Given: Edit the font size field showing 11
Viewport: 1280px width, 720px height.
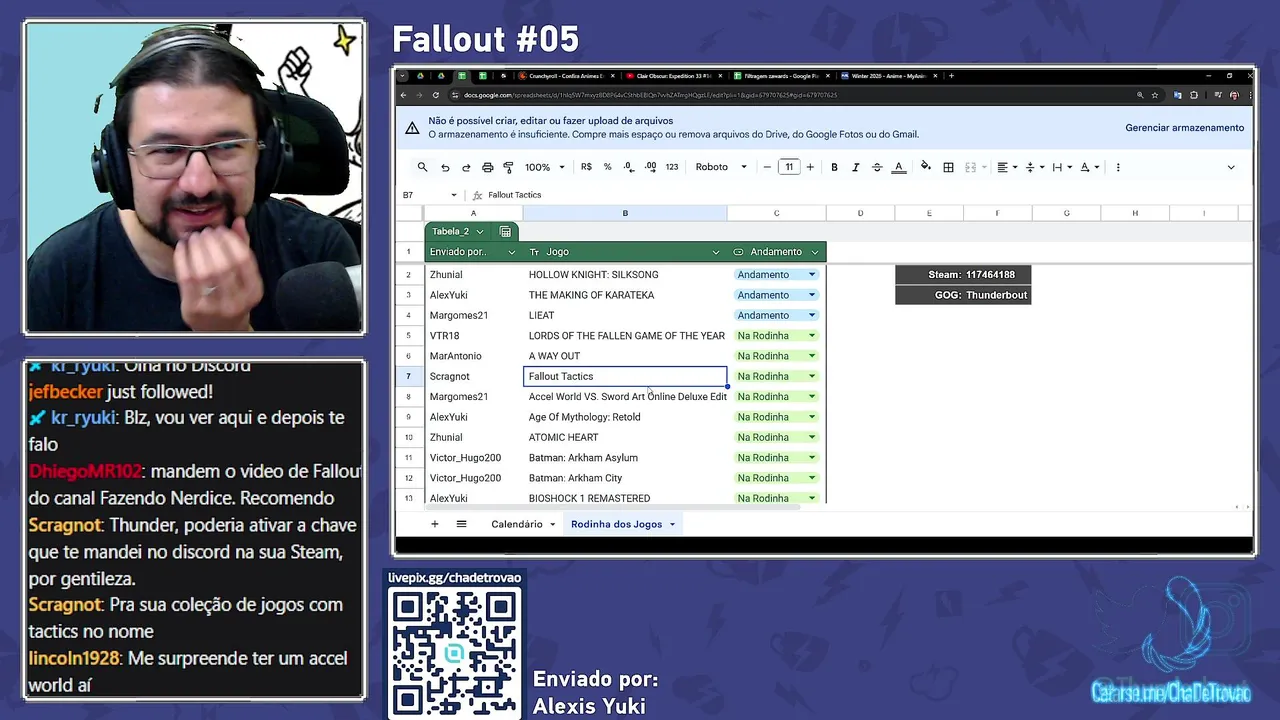Looking at the screenshot, I should pos(789,167).
